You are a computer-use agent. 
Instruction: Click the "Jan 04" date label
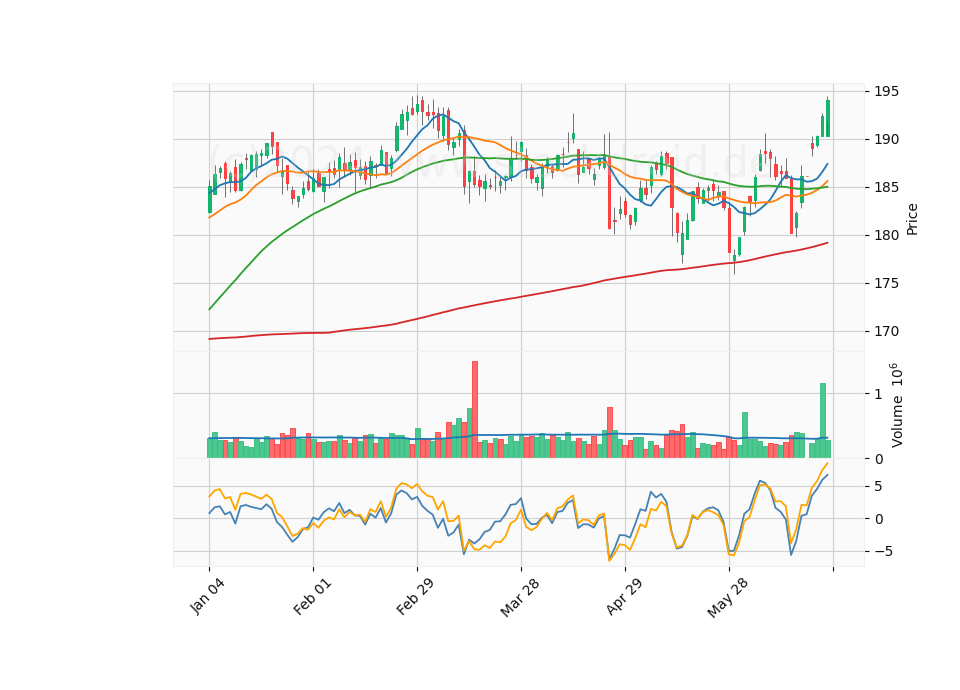tap(207, 596)
